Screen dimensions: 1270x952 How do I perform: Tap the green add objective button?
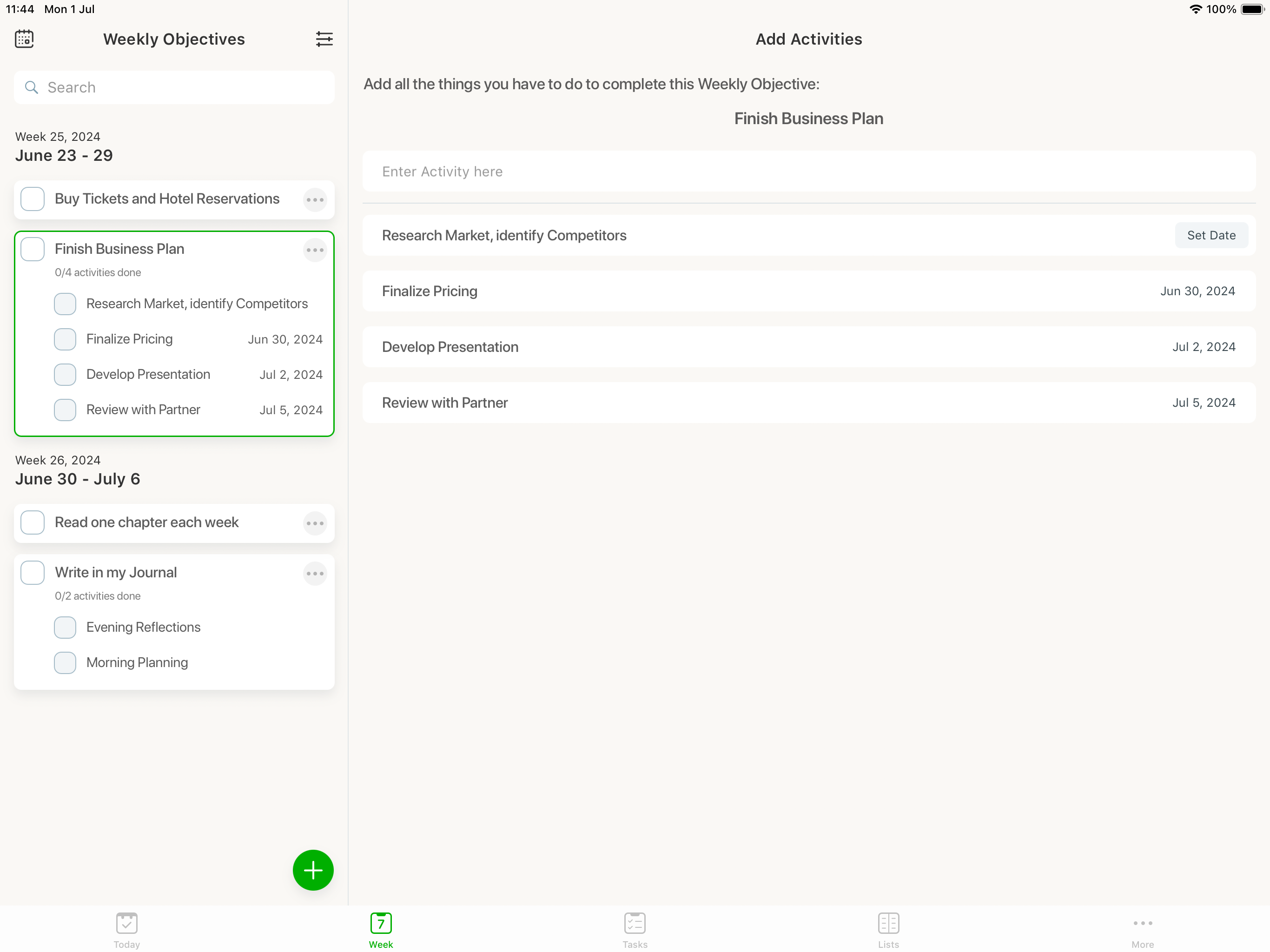(313, 870)
